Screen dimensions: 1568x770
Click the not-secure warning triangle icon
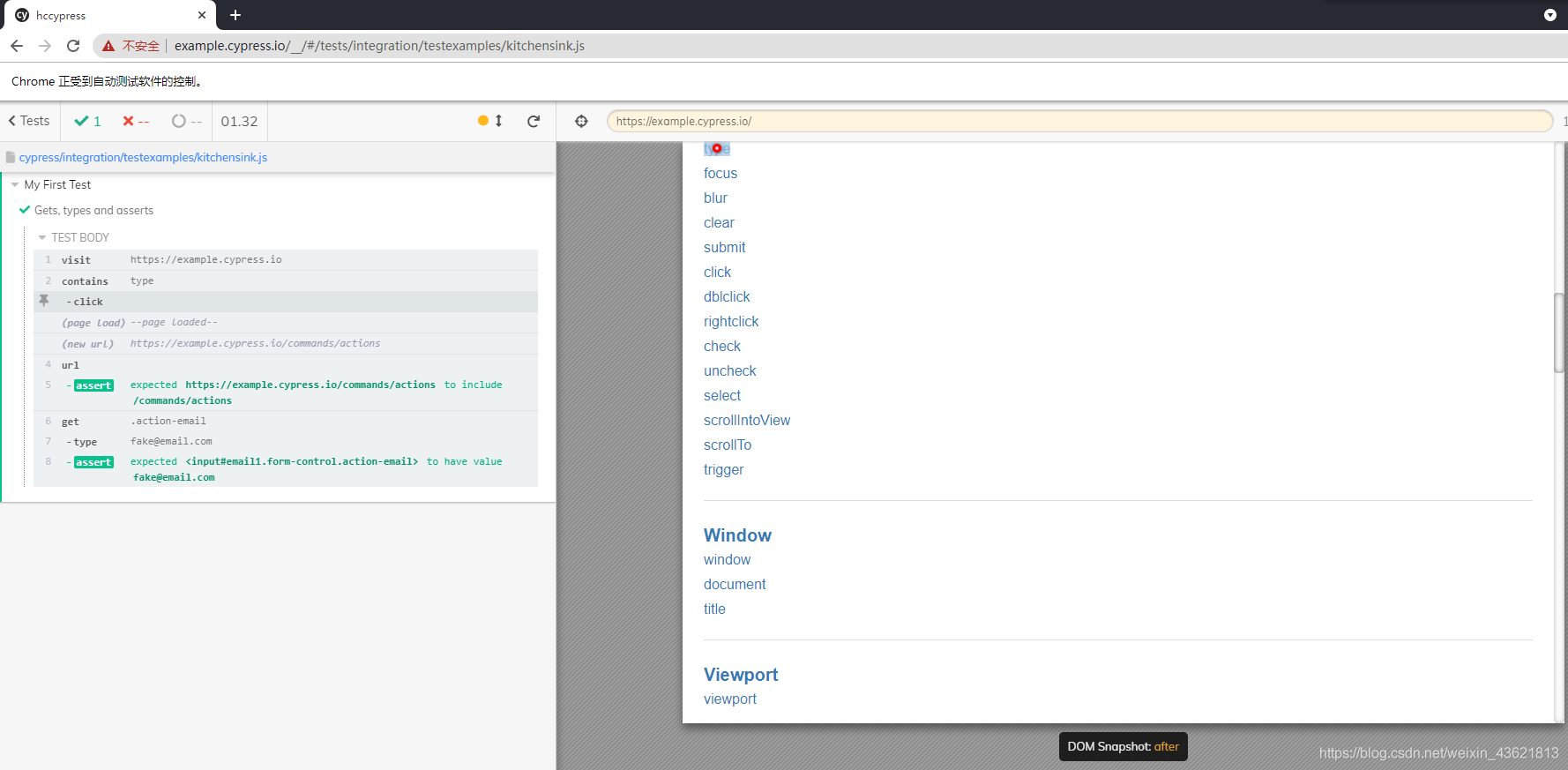[x=108, y=46]
